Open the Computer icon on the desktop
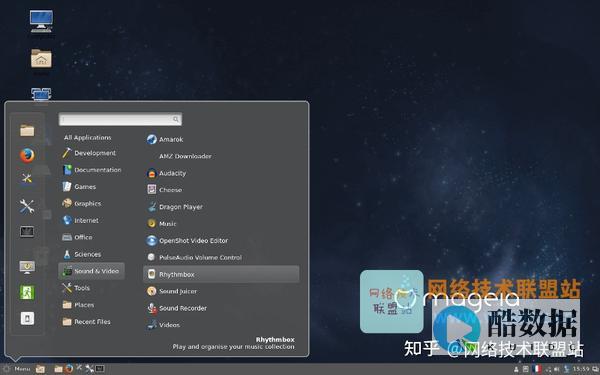 pyautogui.click(x=41, y=21)
